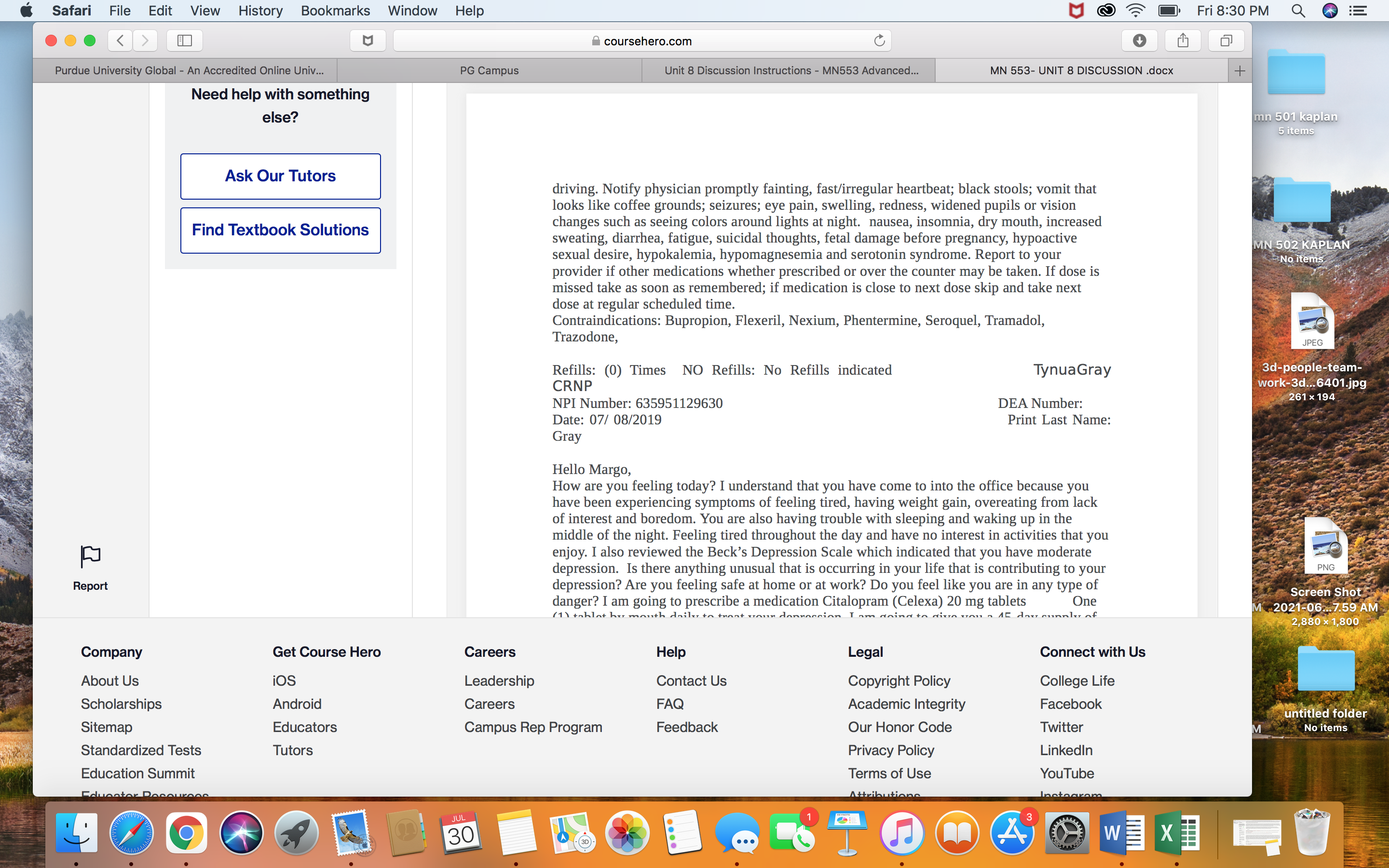The width and height of the screenshot is (1389, 868).
Task: Open Notes from the Dock
Action: coord(516,833)
